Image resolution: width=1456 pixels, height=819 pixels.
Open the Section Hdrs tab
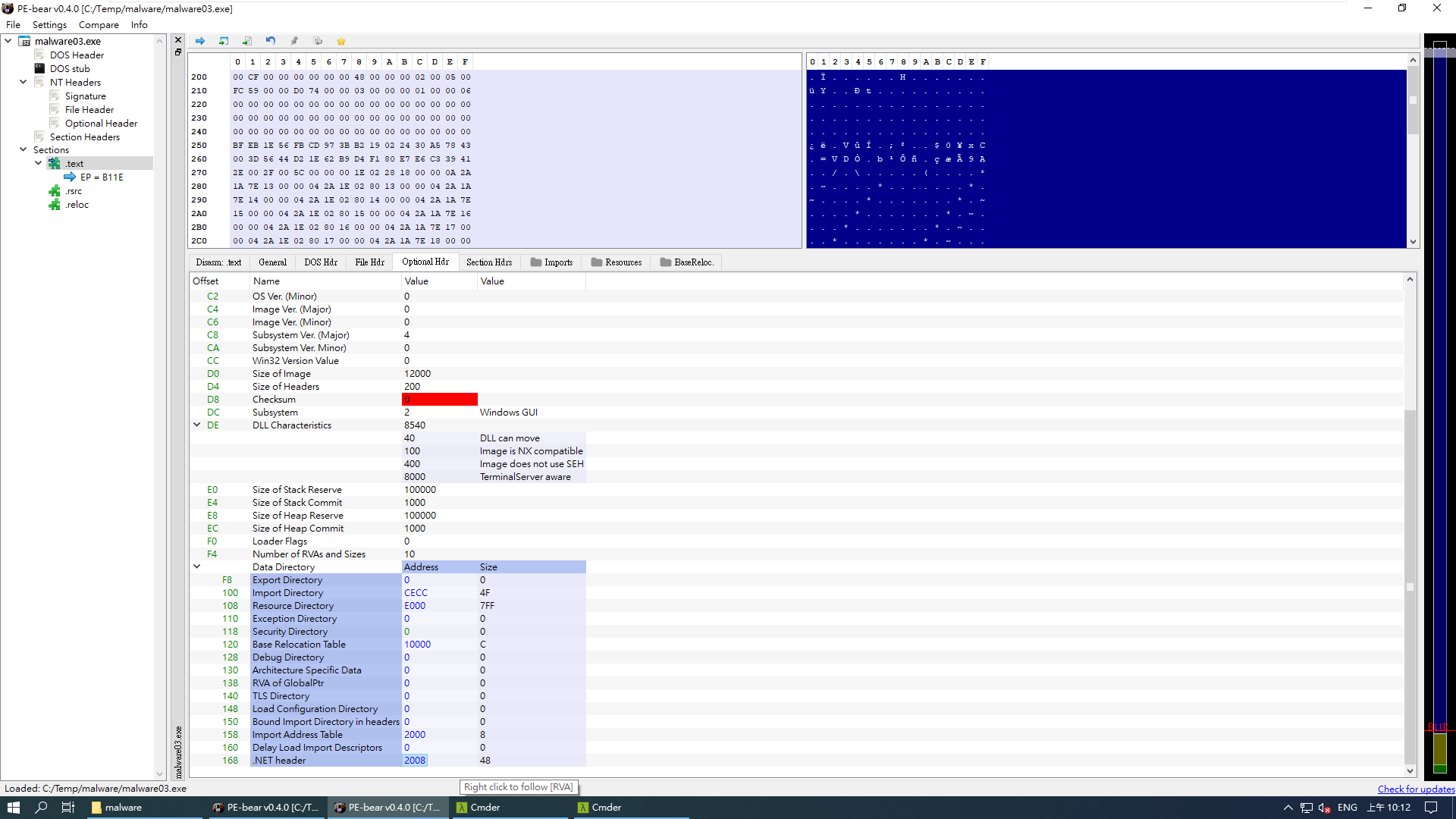[x=488, y=262]
